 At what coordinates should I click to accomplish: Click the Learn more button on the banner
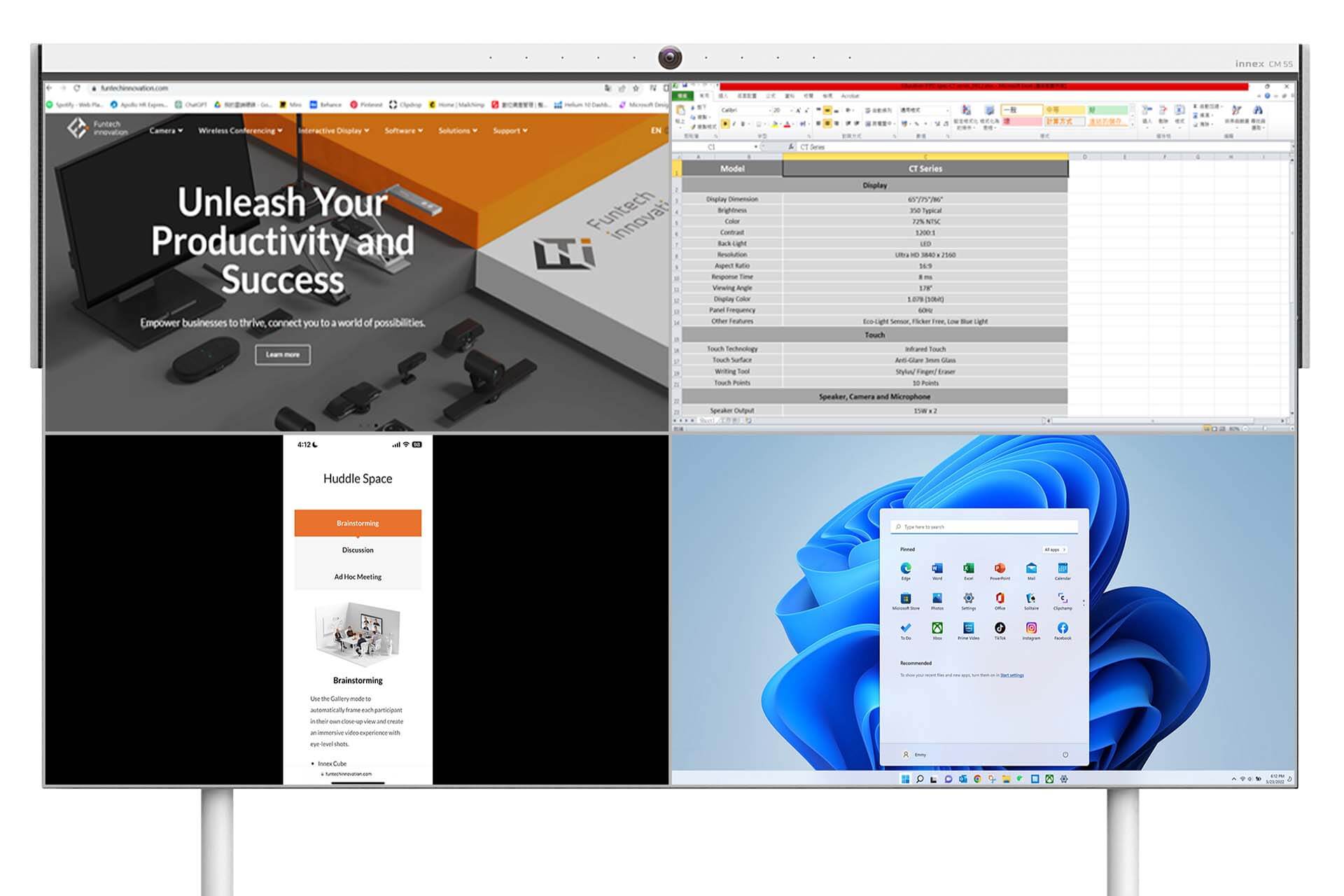283,355
